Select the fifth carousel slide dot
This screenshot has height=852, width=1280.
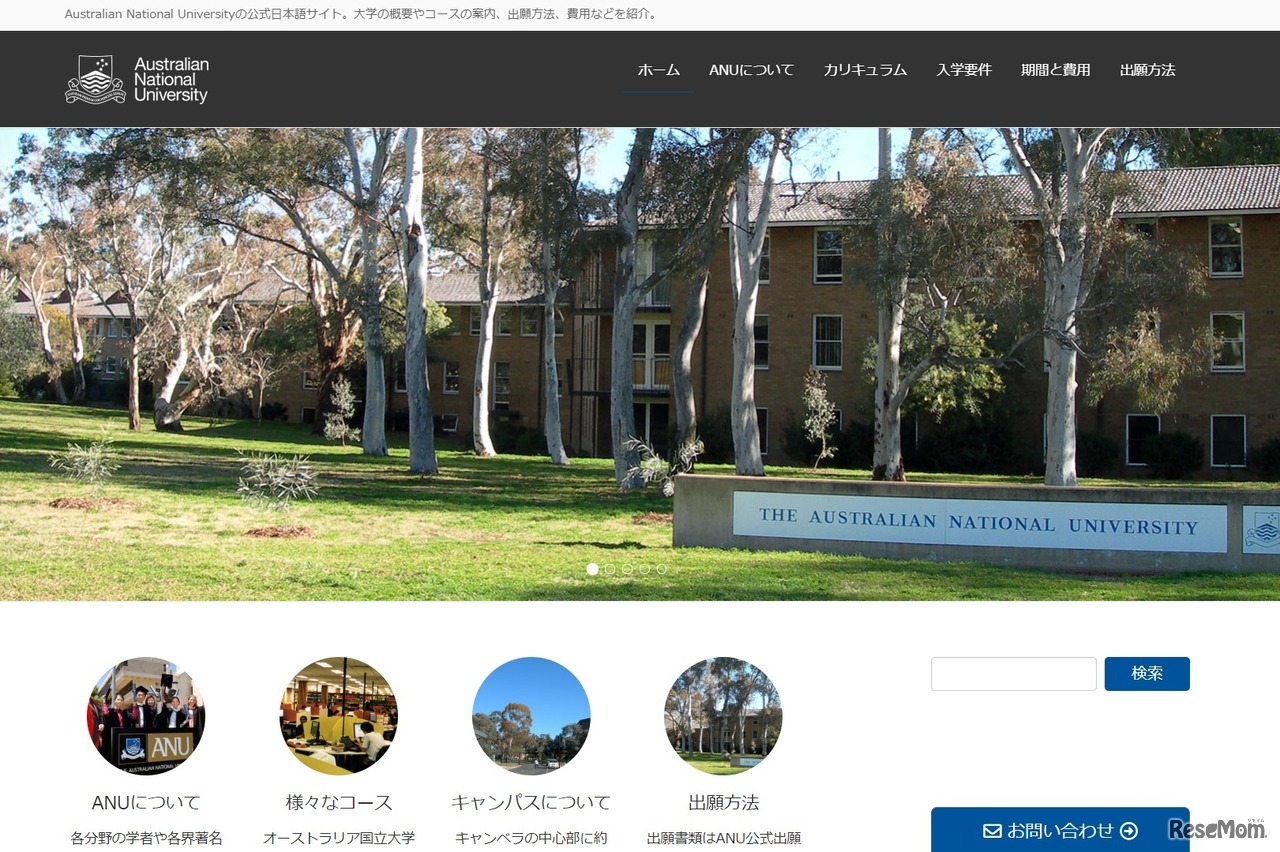[662, 569]
